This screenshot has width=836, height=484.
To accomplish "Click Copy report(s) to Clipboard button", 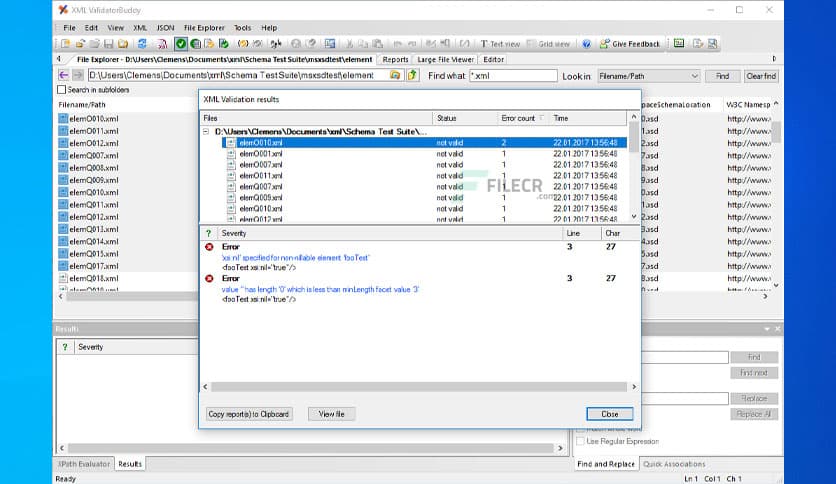I will click(248, 414).
